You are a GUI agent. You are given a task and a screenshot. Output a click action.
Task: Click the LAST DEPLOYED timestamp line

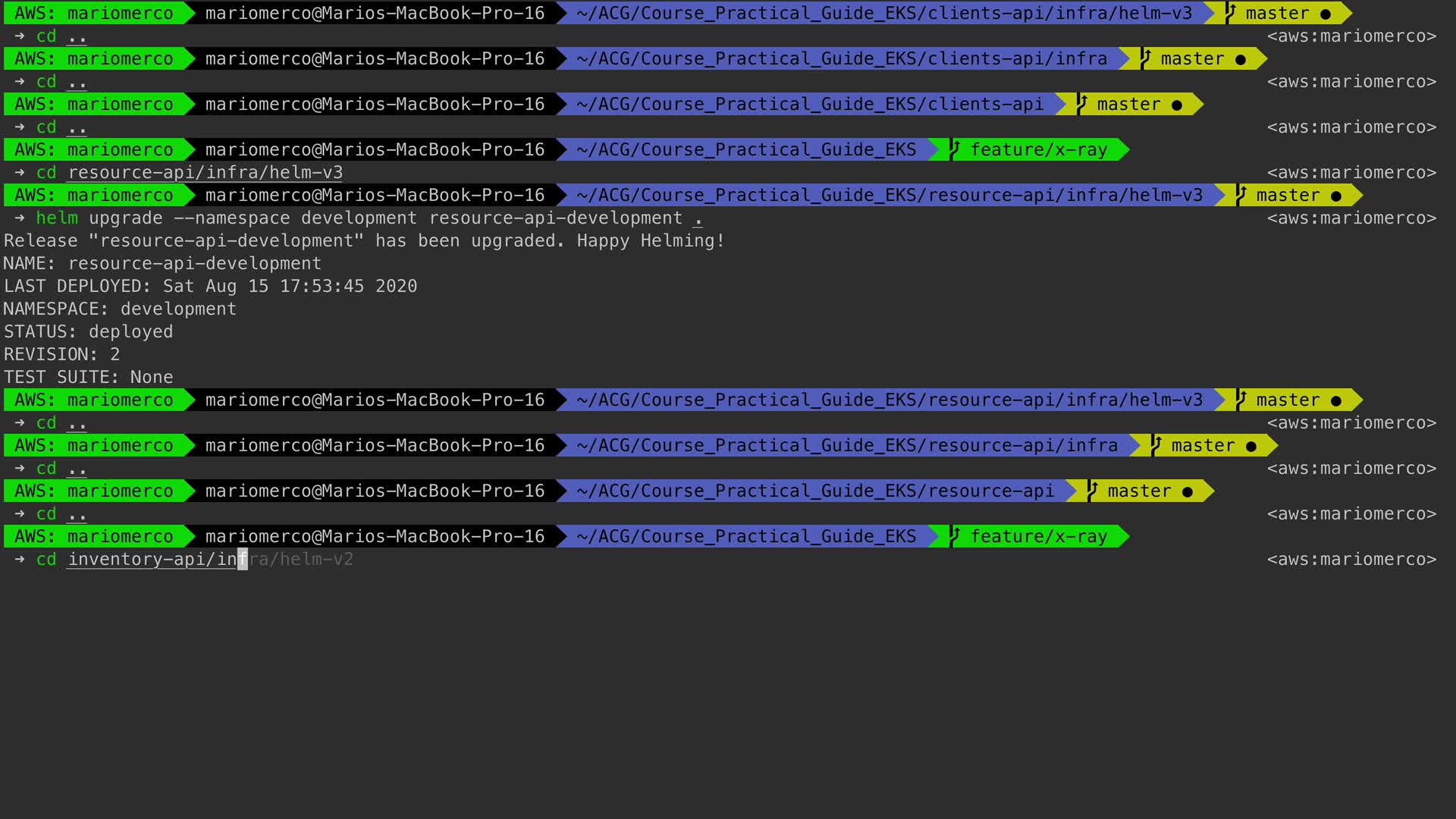coord(210,286)
